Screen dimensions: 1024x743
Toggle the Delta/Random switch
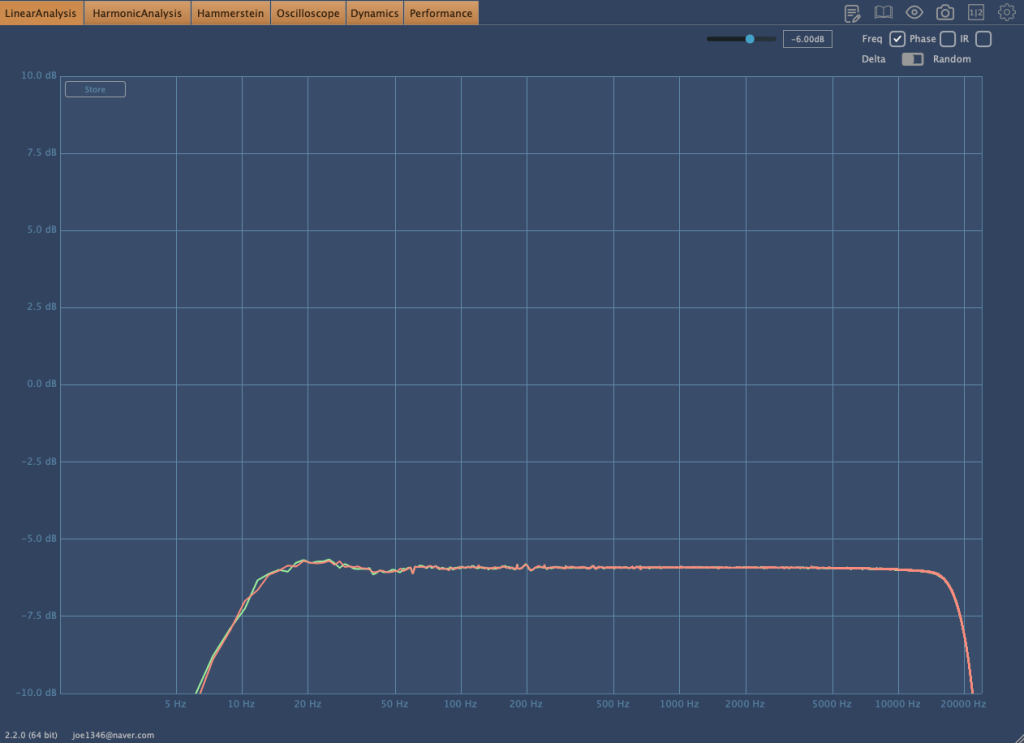912,59
